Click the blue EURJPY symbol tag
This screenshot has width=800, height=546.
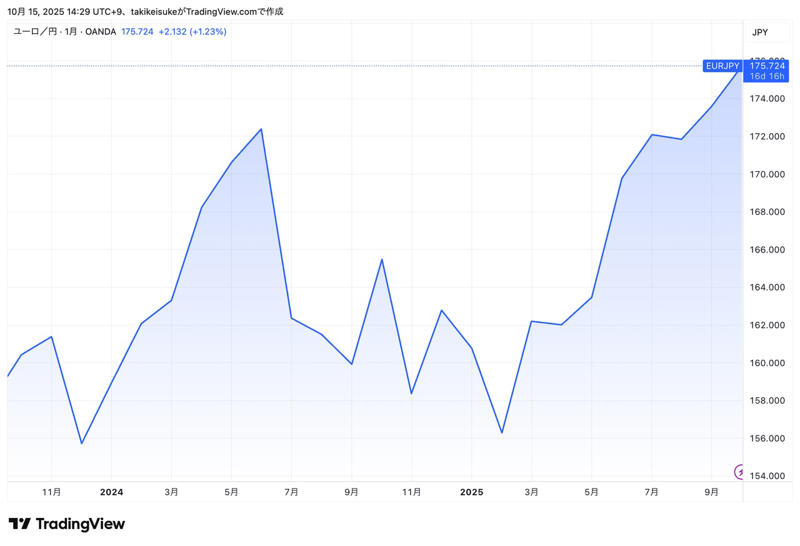coord(722,66)
